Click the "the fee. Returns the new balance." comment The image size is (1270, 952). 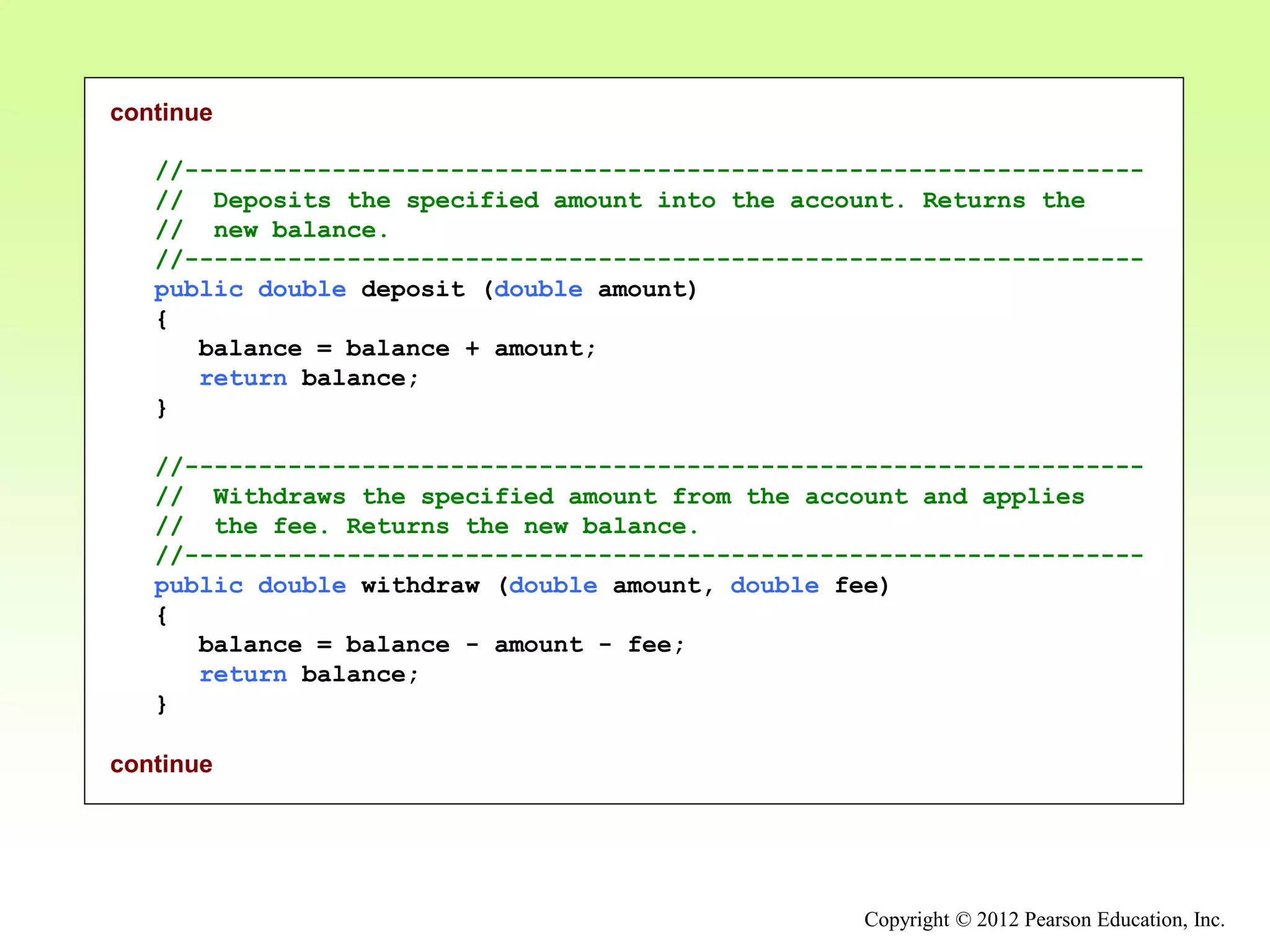pyautogui.click(x=456, y=527)
